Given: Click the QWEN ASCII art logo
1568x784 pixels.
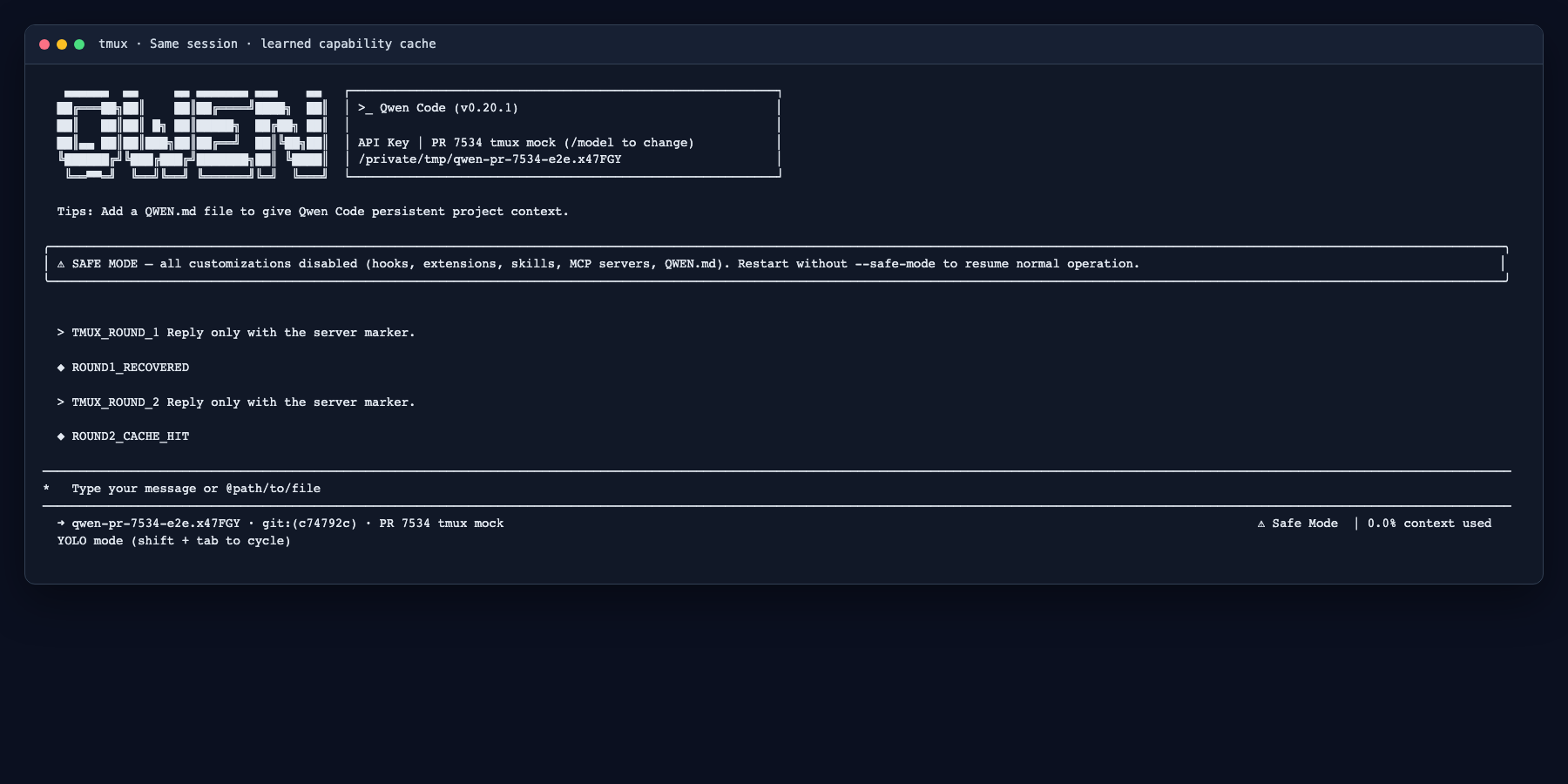Looking at the screenshot, I should 192,134.
